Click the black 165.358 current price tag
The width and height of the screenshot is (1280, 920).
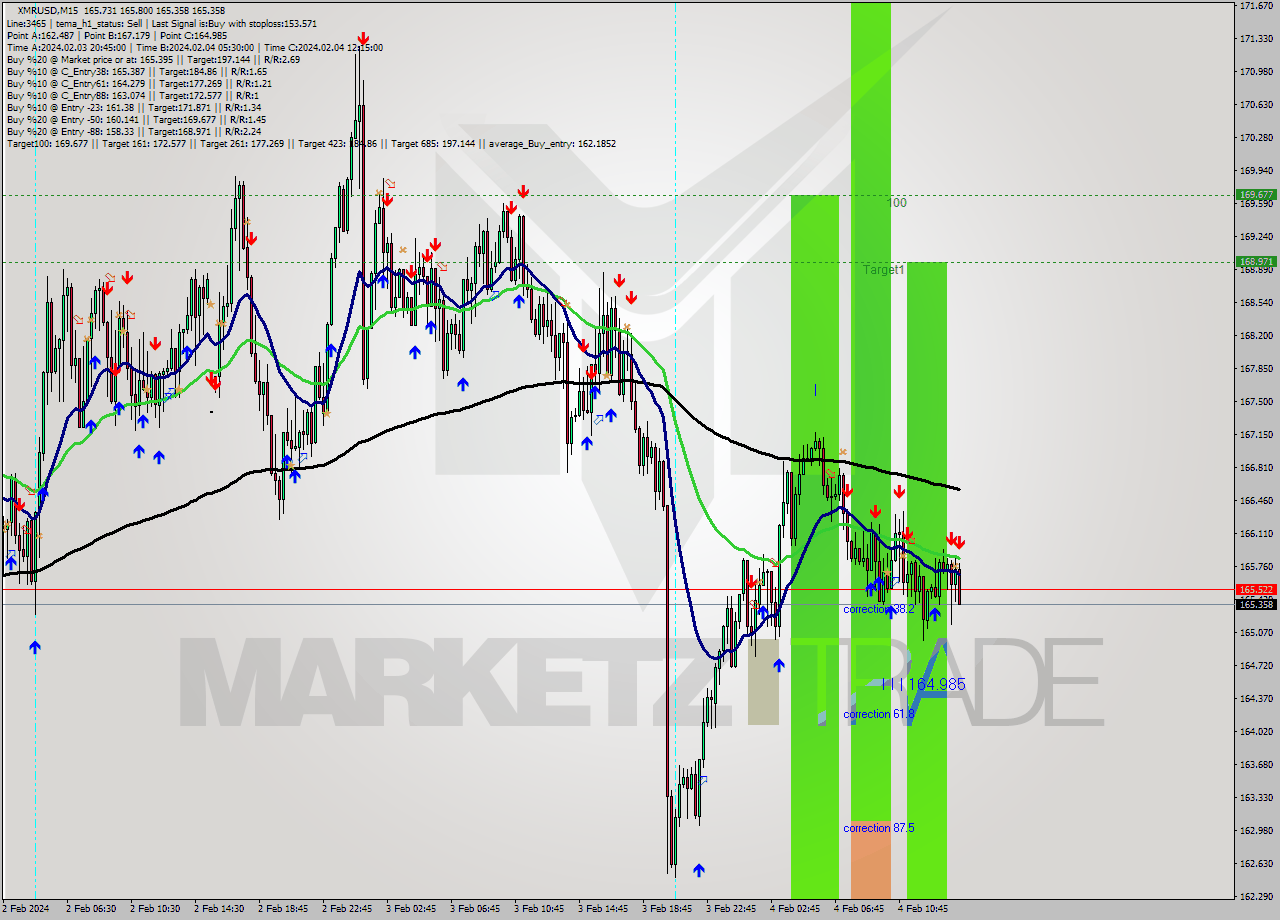click(1256, 604)
